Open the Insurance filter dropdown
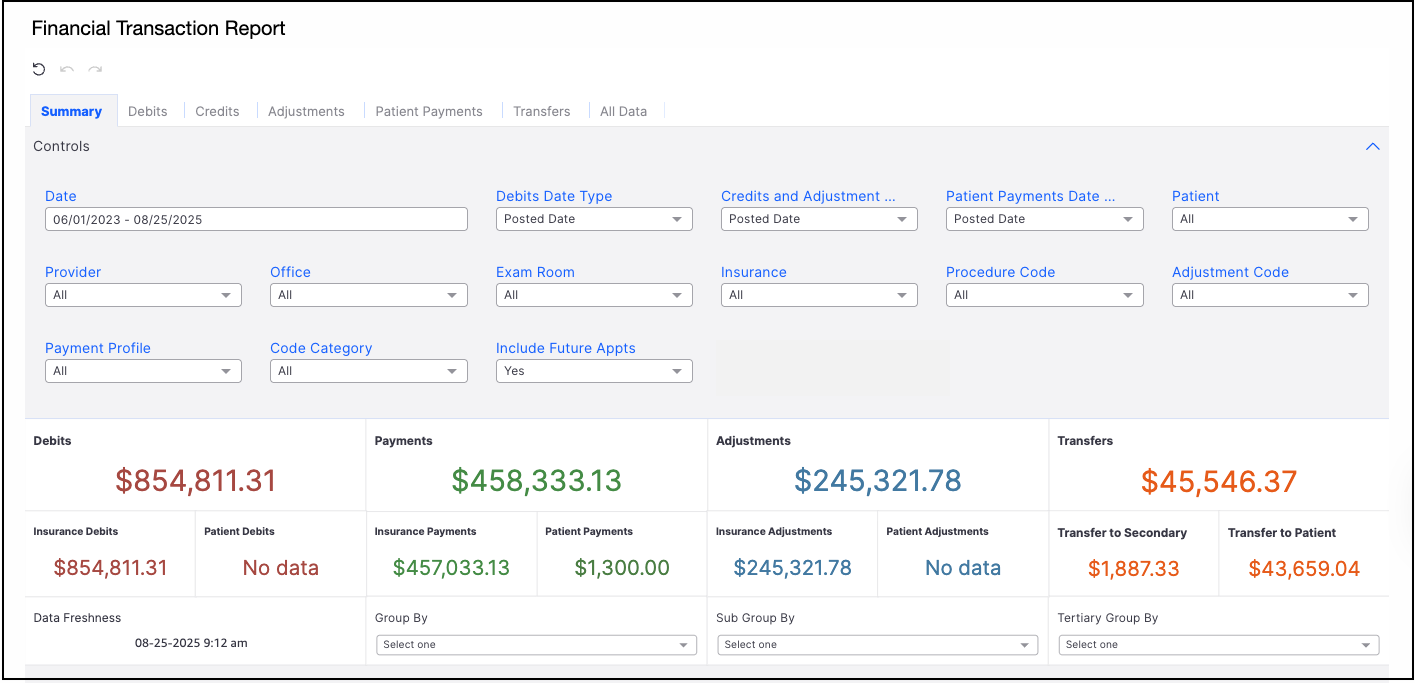This screenshot has width=1415, height=683. 818,295
